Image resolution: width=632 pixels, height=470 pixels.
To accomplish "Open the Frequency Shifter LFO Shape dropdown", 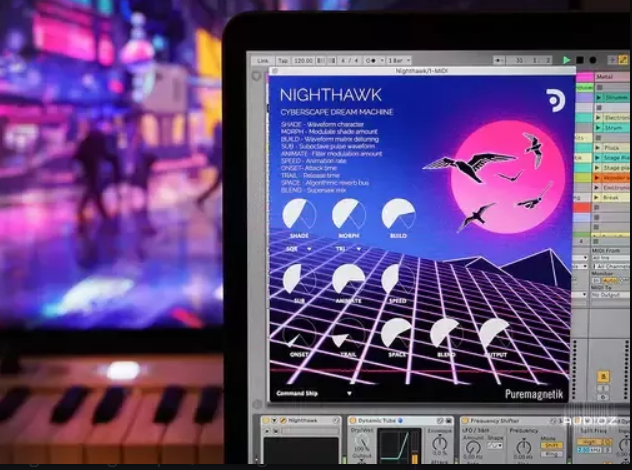I will (495, 446).
